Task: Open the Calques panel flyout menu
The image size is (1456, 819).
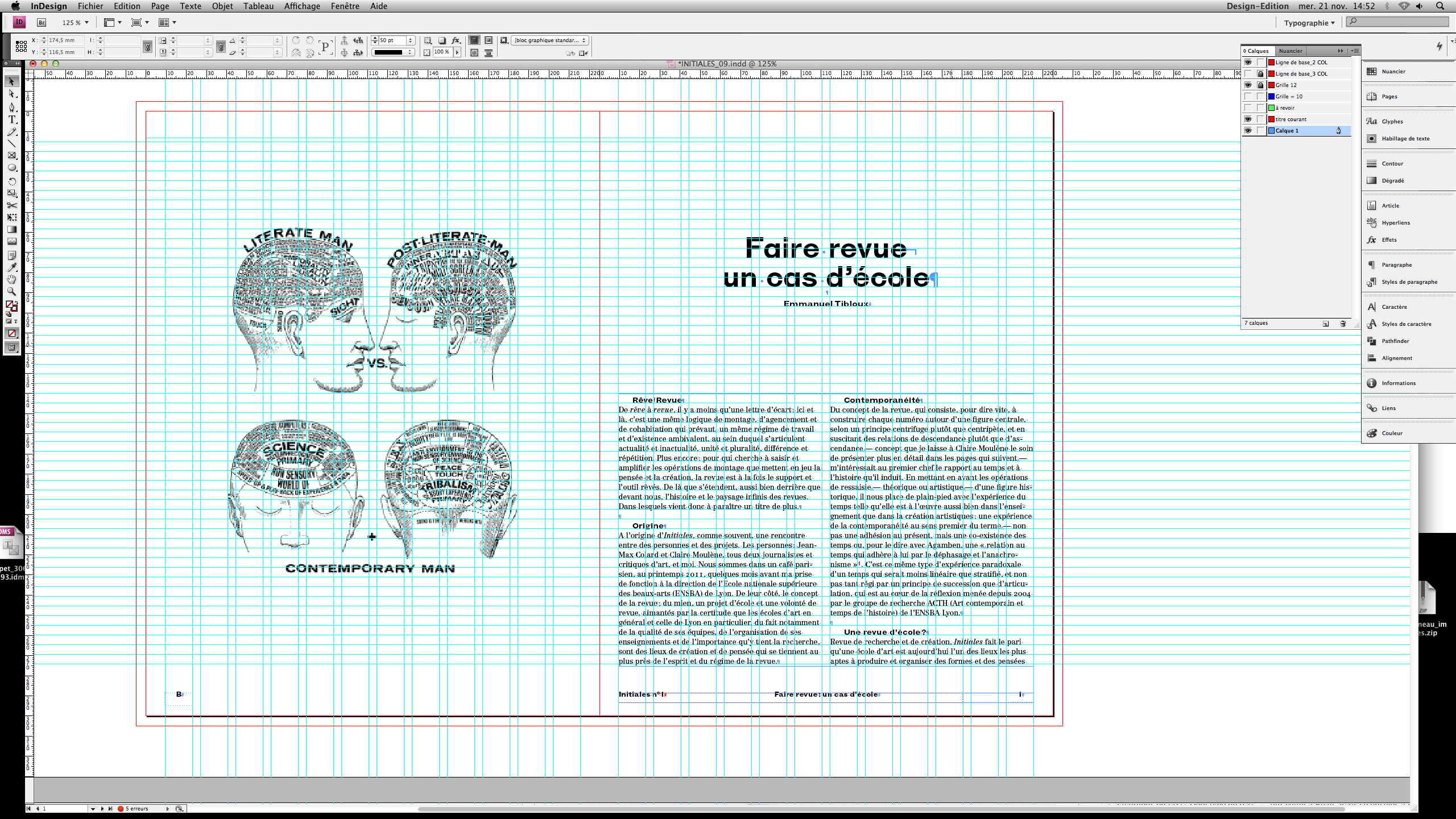Action: click(x=1355, y=51)
